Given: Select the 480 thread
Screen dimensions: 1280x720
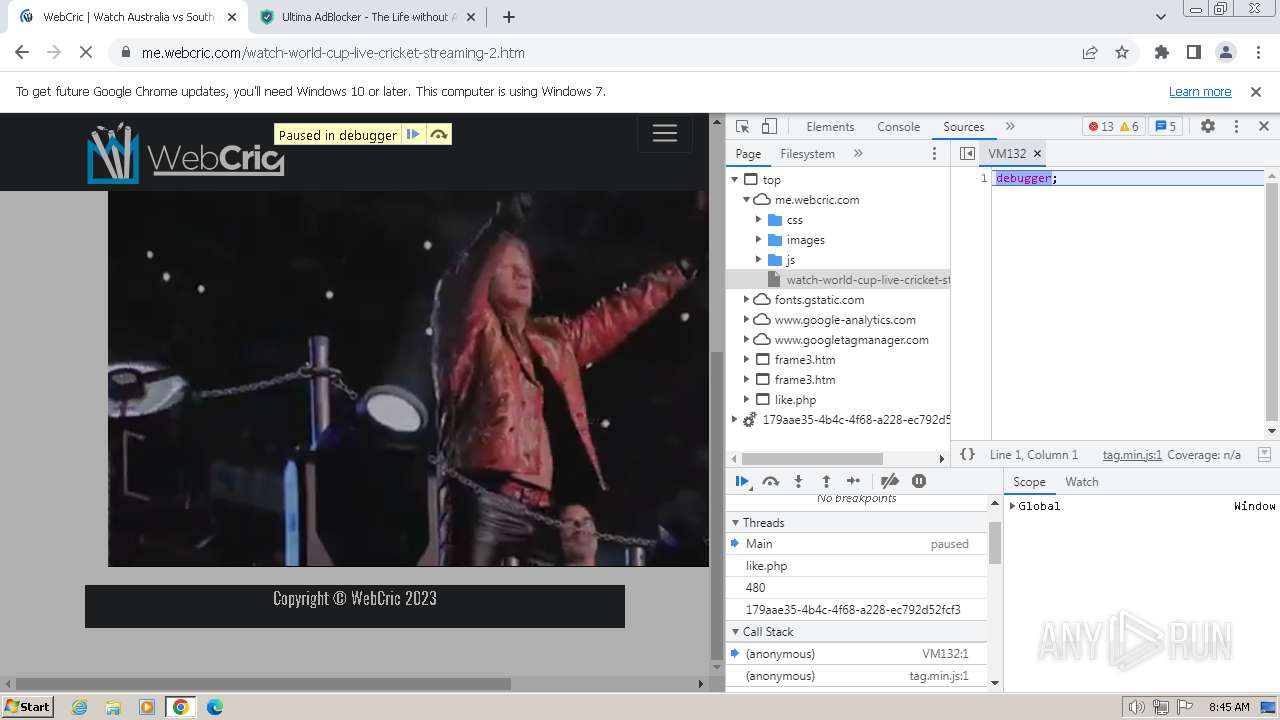Looking at the screenshot, I should [856, 588].
